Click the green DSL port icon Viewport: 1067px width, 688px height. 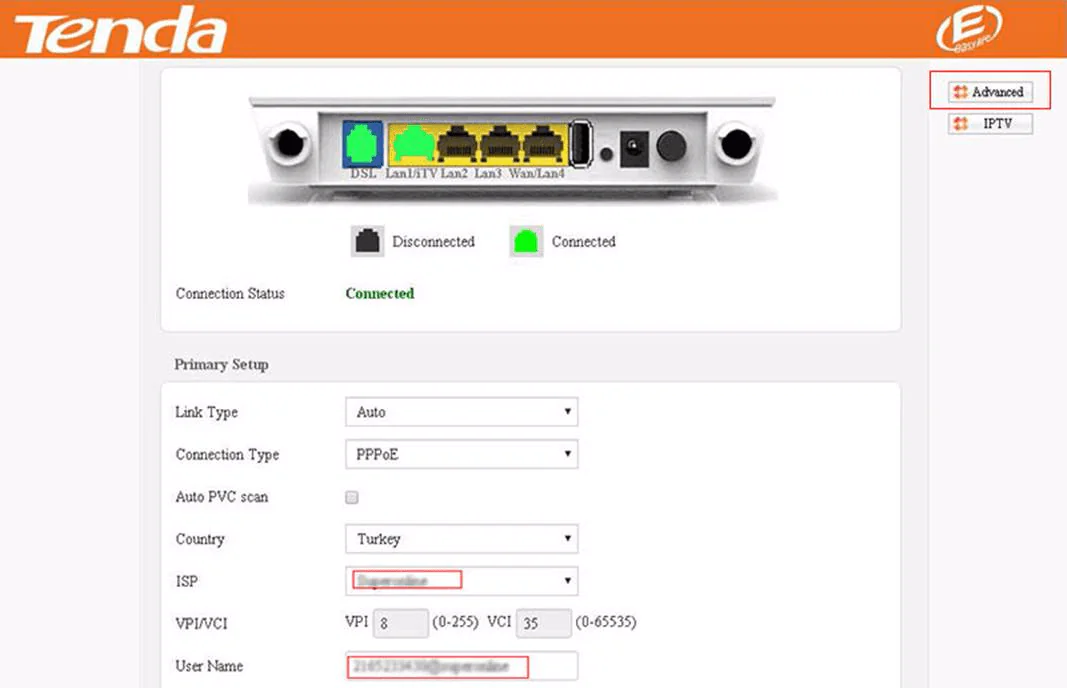point(362,144)
